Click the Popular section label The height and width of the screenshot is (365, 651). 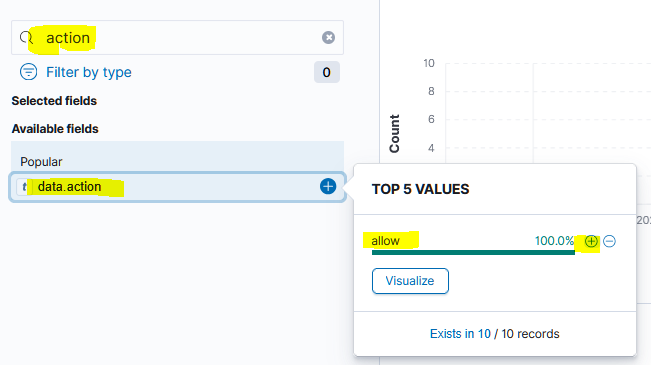[41, 162]
